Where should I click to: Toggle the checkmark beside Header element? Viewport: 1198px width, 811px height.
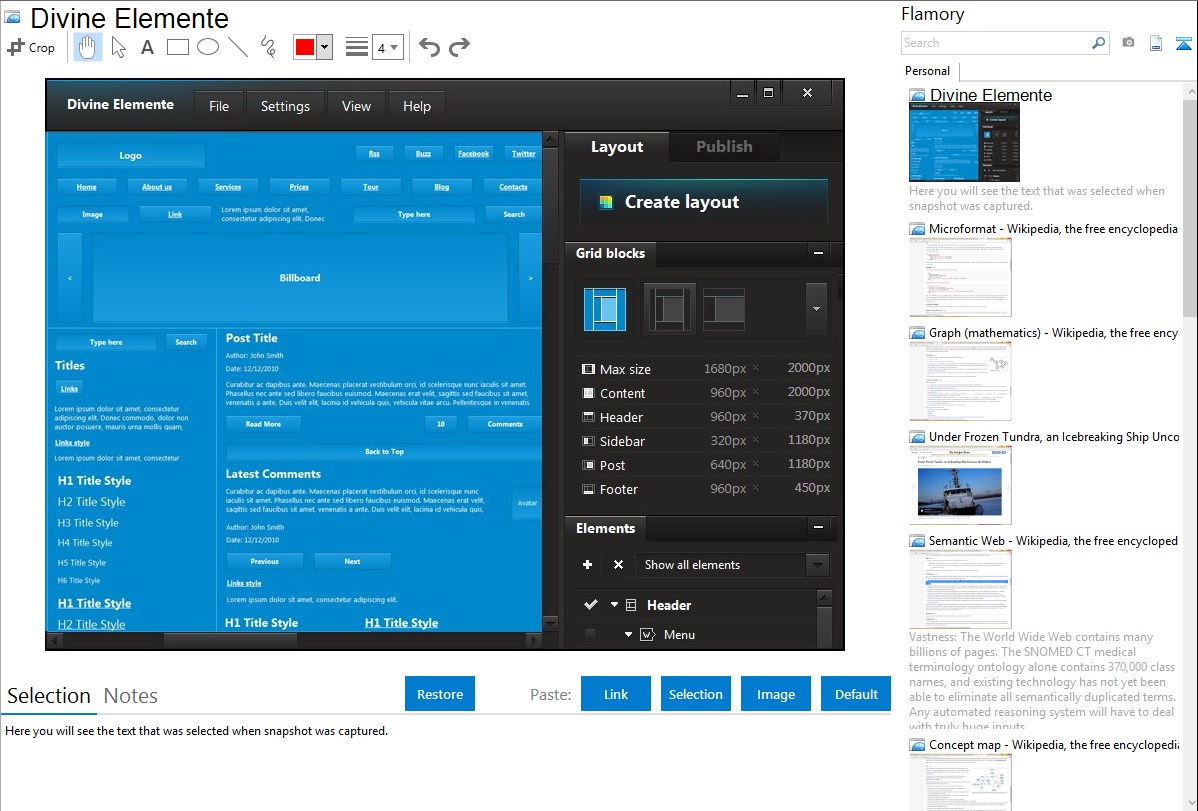coord(591,605)
